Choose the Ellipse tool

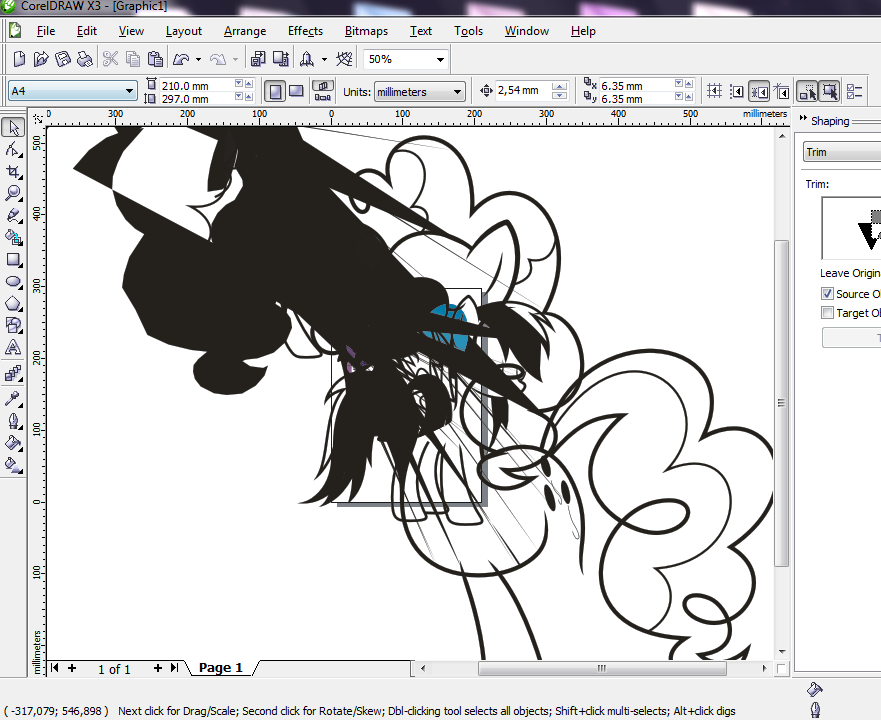13,281
